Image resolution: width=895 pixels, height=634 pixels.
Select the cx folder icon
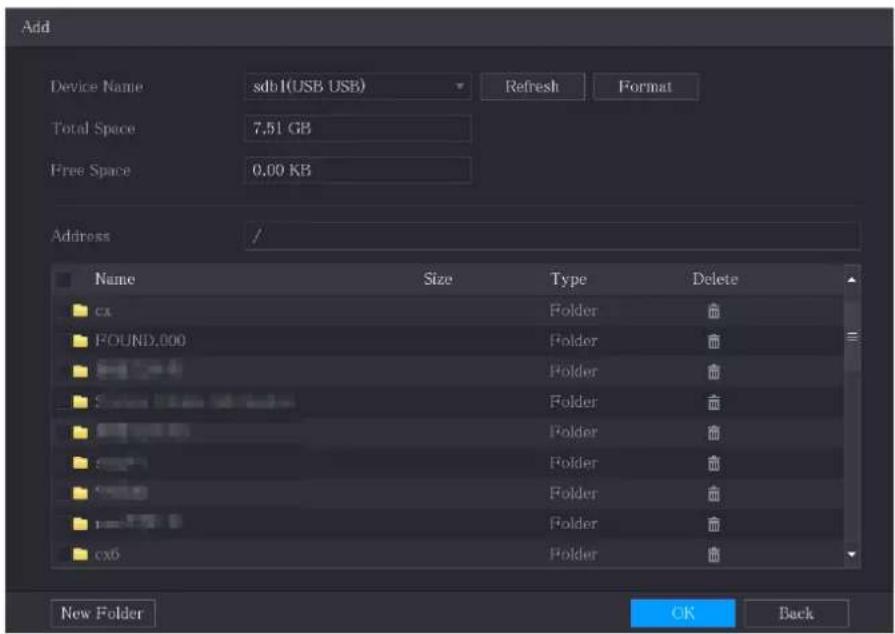tap(80, 310)
